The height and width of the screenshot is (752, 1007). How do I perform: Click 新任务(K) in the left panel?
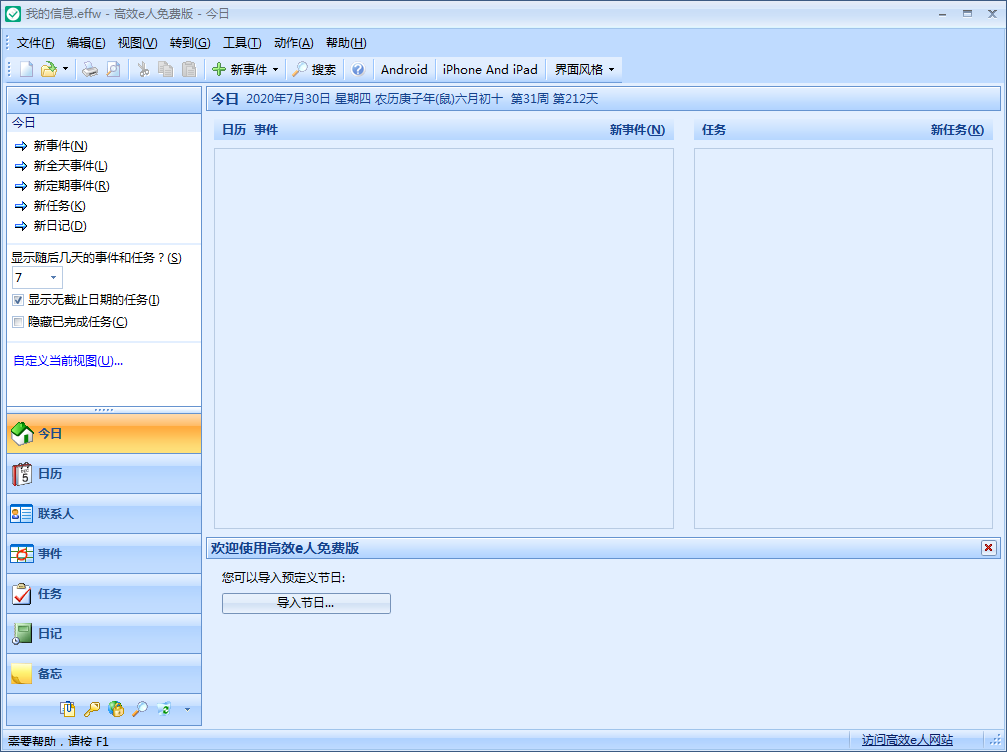point(60,205)
